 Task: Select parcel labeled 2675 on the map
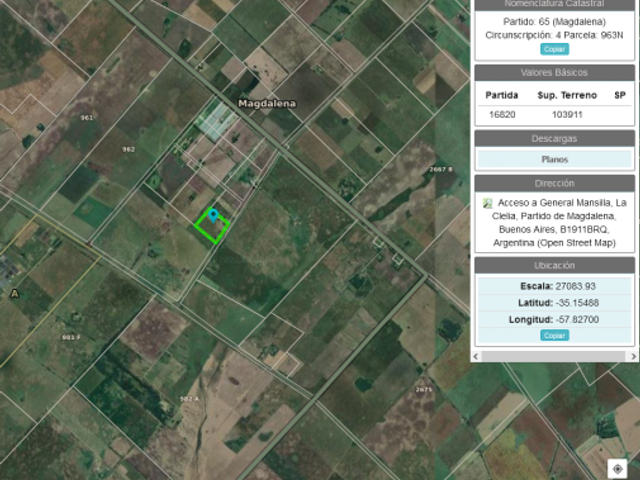[424, 390]
